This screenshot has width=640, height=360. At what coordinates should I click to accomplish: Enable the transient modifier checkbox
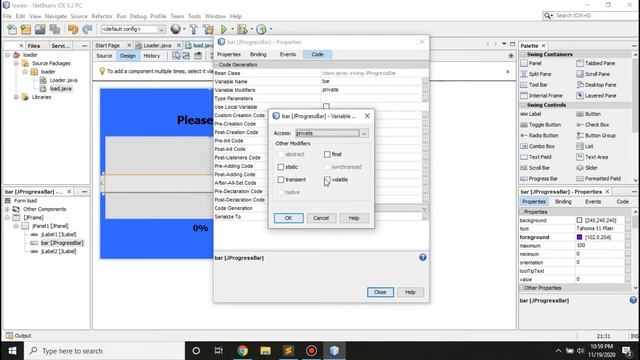pos(280,180)
